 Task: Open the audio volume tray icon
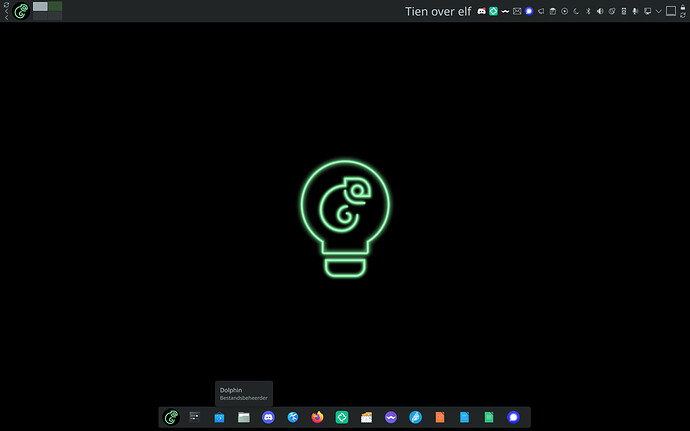coord(600,11)
